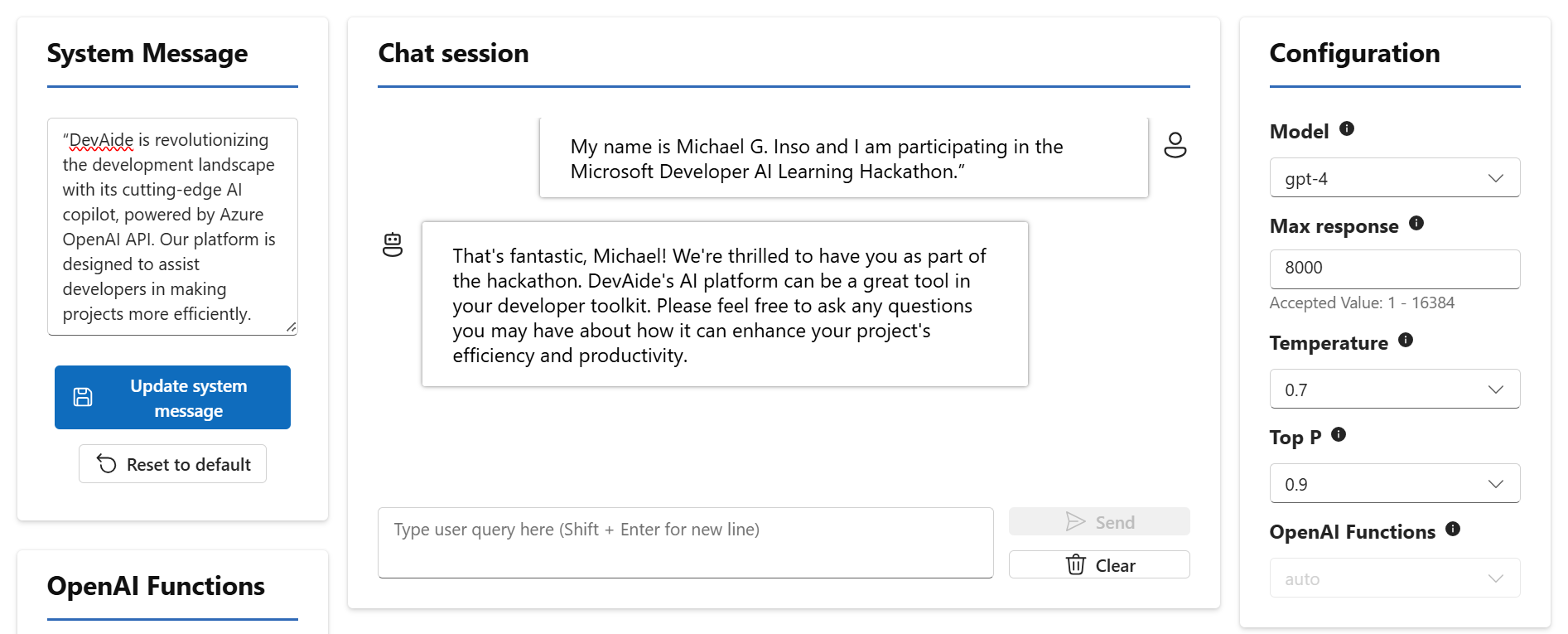Click Reset to default button
The image size is (1568, 634).
point(172,464)
